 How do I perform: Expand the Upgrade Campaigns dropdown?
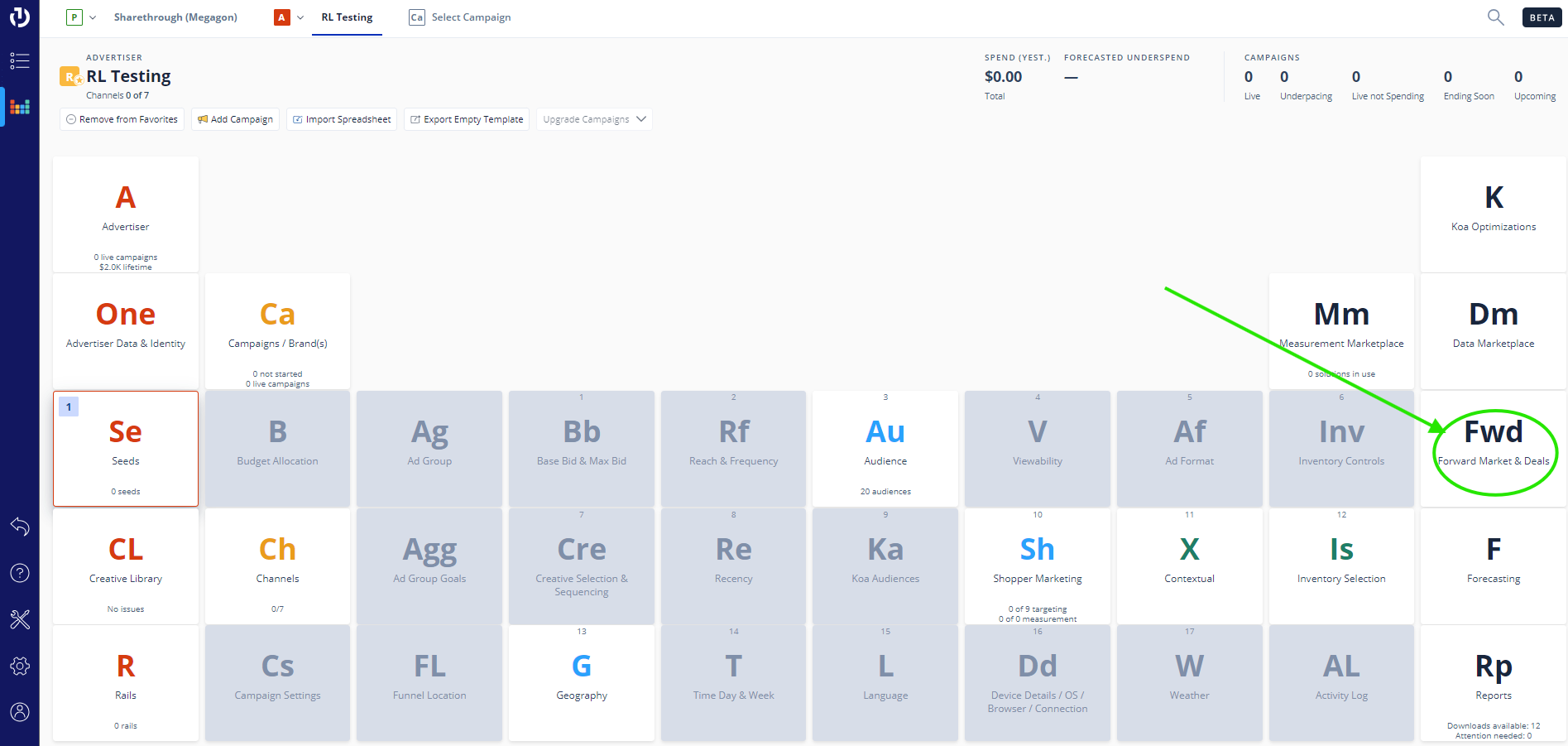[x=594, y=119]
